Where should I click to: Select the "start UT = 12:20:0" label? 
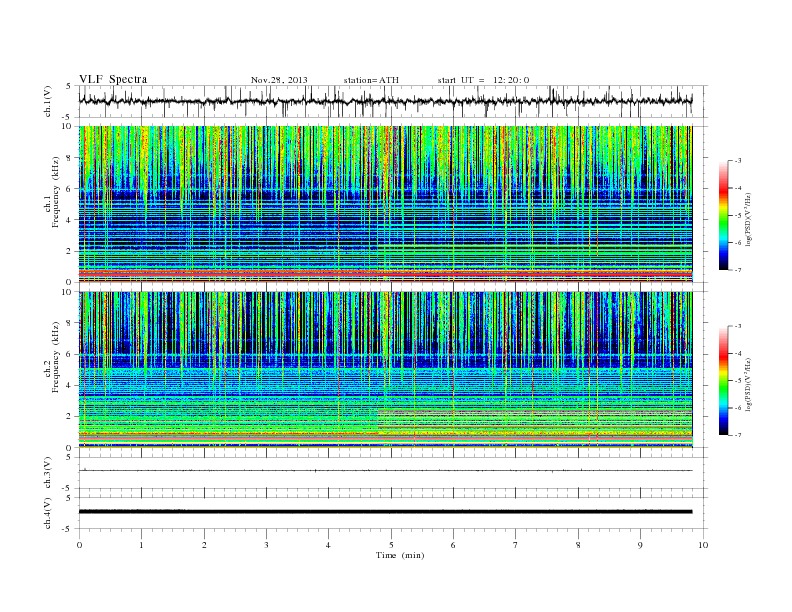tap(483, 80)
